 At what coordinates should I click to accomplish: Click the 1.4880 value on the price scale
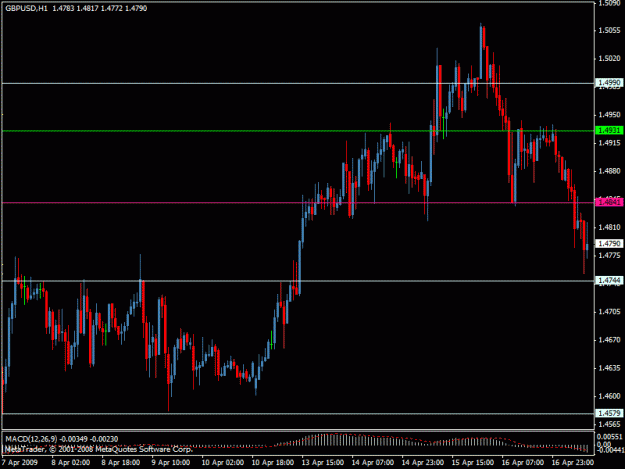coord(609,171)
